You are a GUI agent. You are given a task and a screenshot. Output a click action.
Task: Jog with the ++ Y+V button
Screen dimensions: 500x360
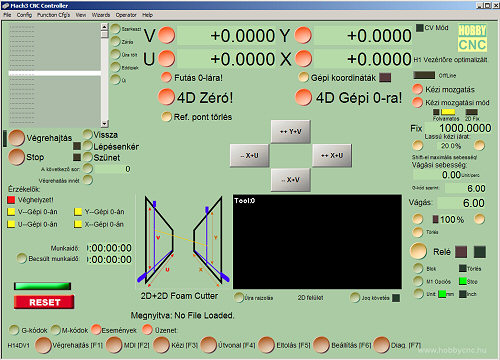coord(291,132)
